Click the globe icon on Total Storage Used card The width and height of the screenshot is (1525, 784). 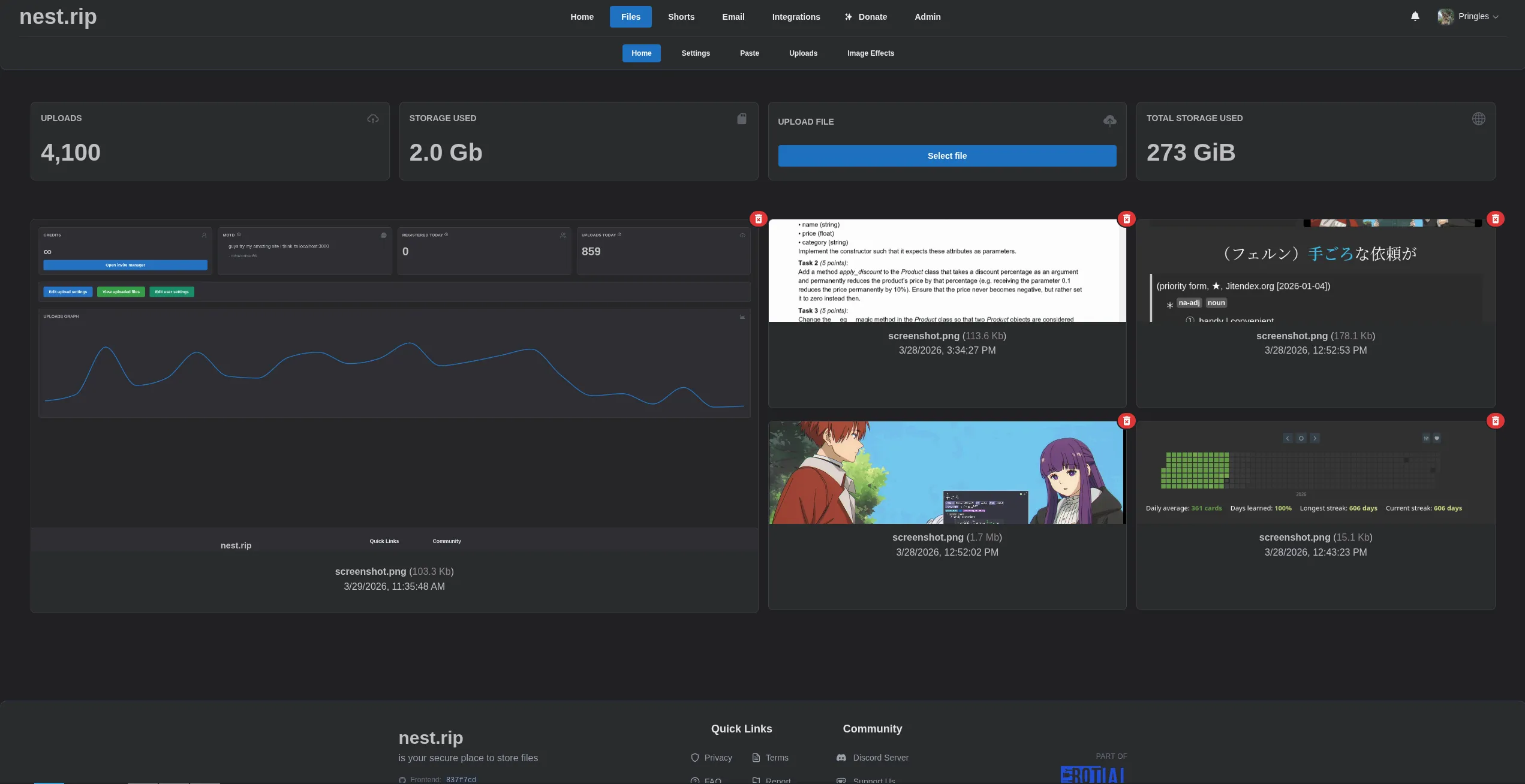point(1479,118)
